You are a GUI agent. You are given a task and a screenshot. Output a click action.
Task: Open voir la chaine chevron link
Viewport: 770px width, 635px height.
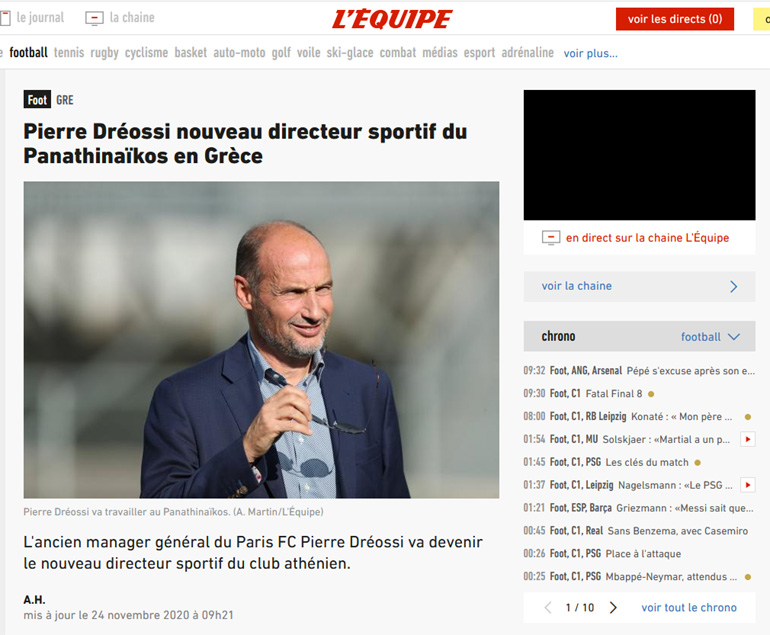click(x=639, y=286)
